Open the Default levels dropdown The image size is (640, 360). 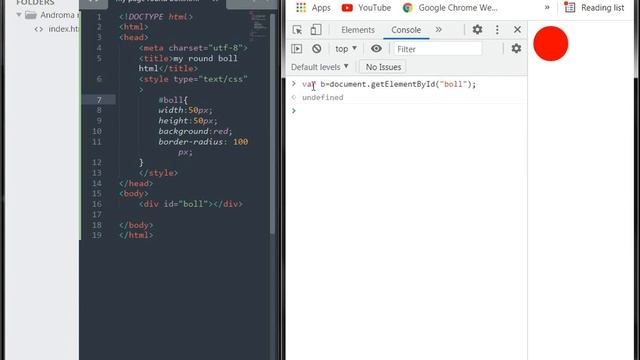point(320,67)
